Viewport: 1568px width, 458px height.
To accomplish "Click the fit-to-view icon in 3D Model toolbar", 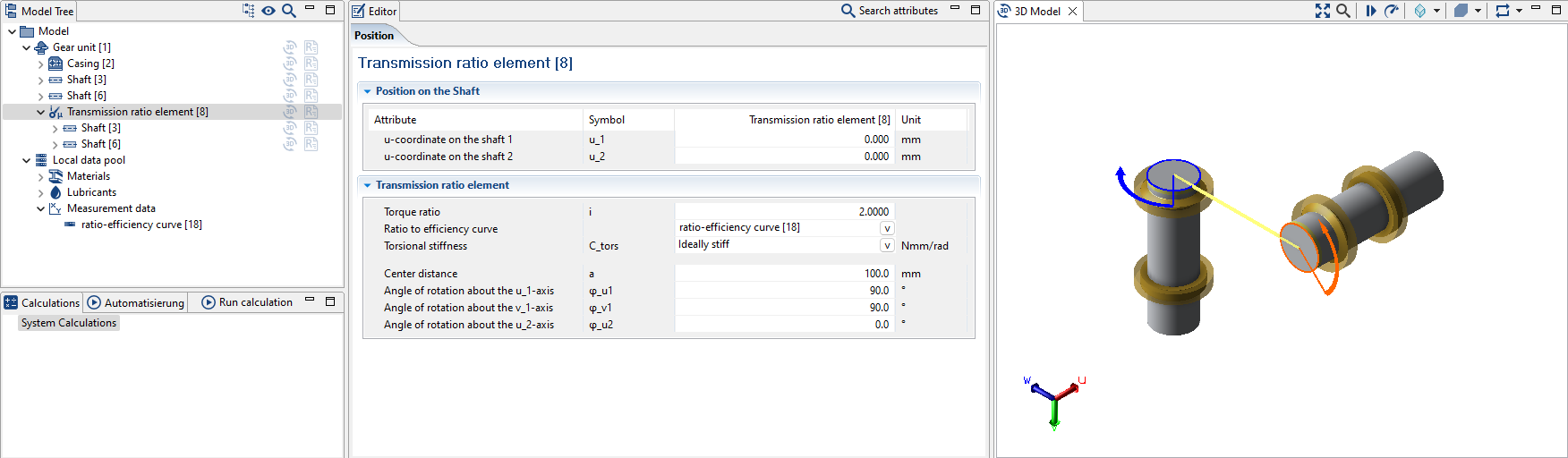I will pyautogui.click(x=1322, y=11).
